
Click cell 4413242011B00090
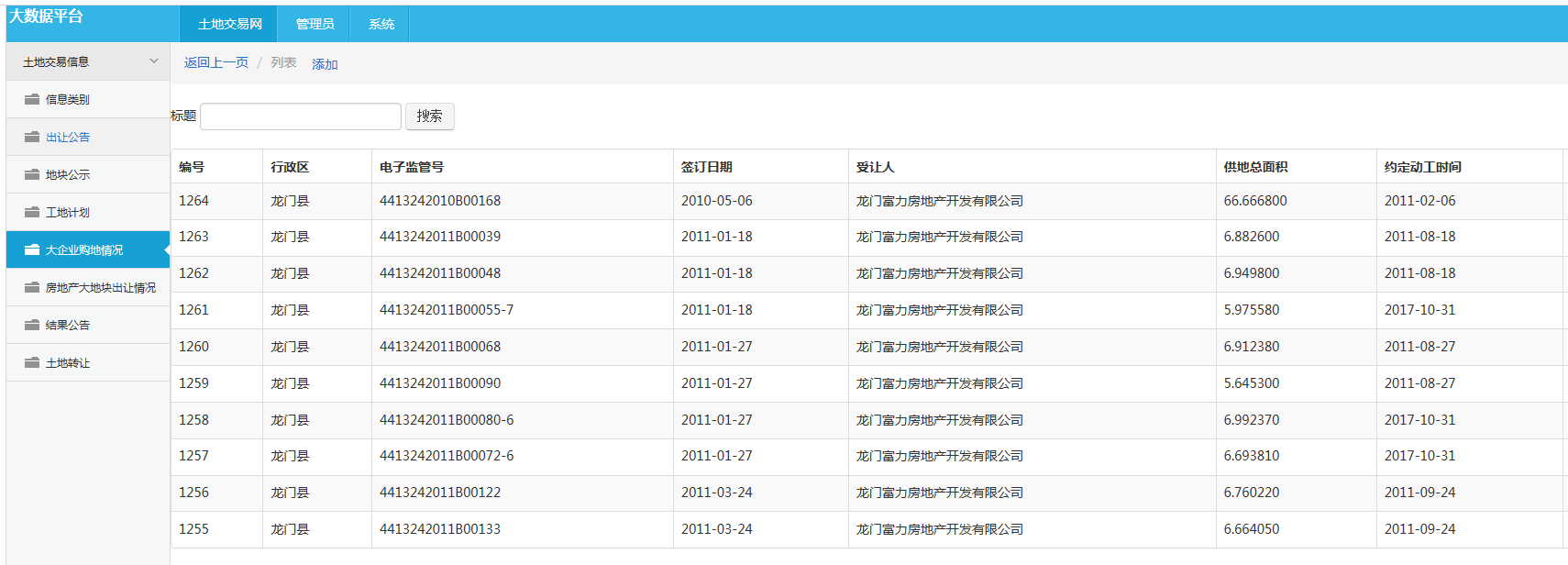[x=440, y=383]
